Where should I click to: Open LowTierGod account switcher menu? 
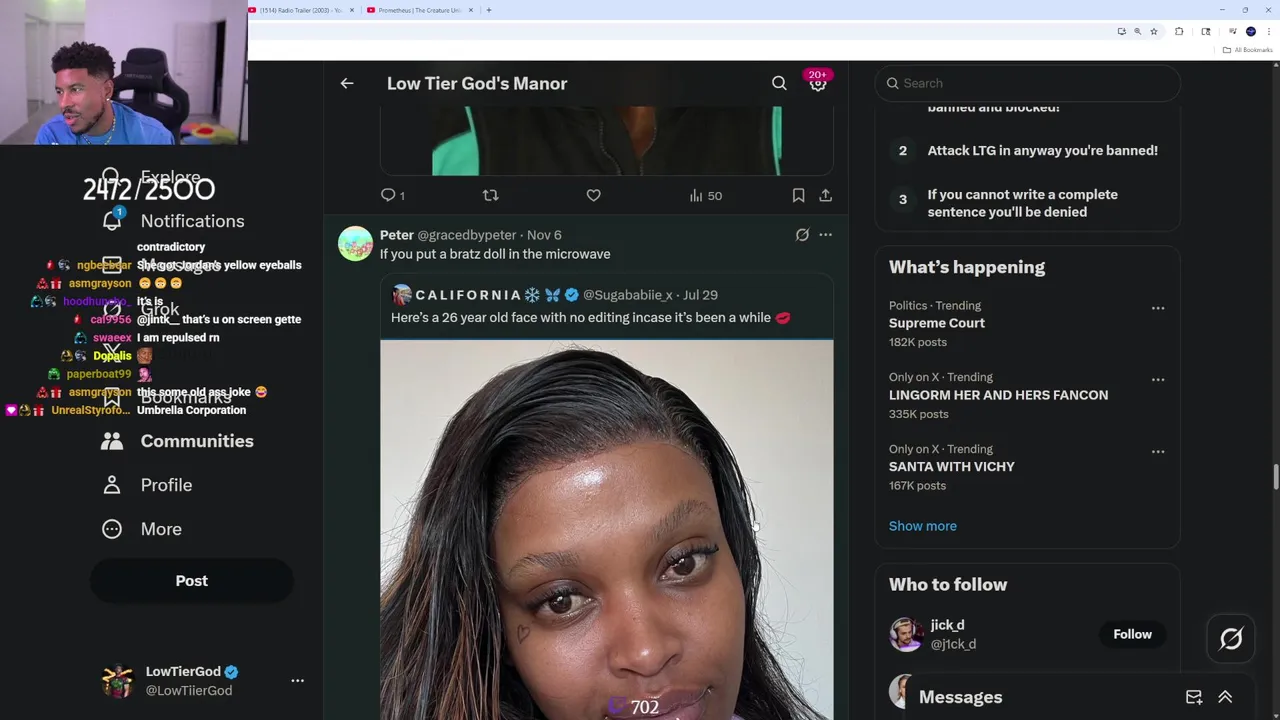[x=297, y=680]
